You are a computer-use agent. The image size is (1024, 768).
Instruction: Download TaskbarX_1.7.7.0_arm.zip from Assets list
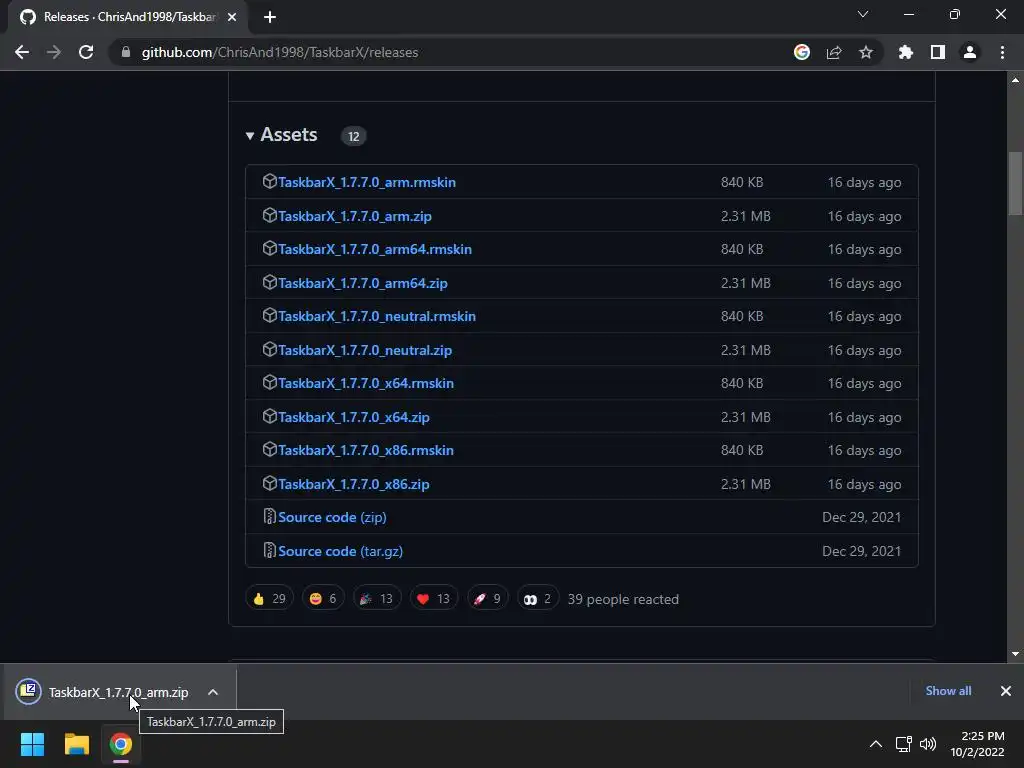pos(355,216)
